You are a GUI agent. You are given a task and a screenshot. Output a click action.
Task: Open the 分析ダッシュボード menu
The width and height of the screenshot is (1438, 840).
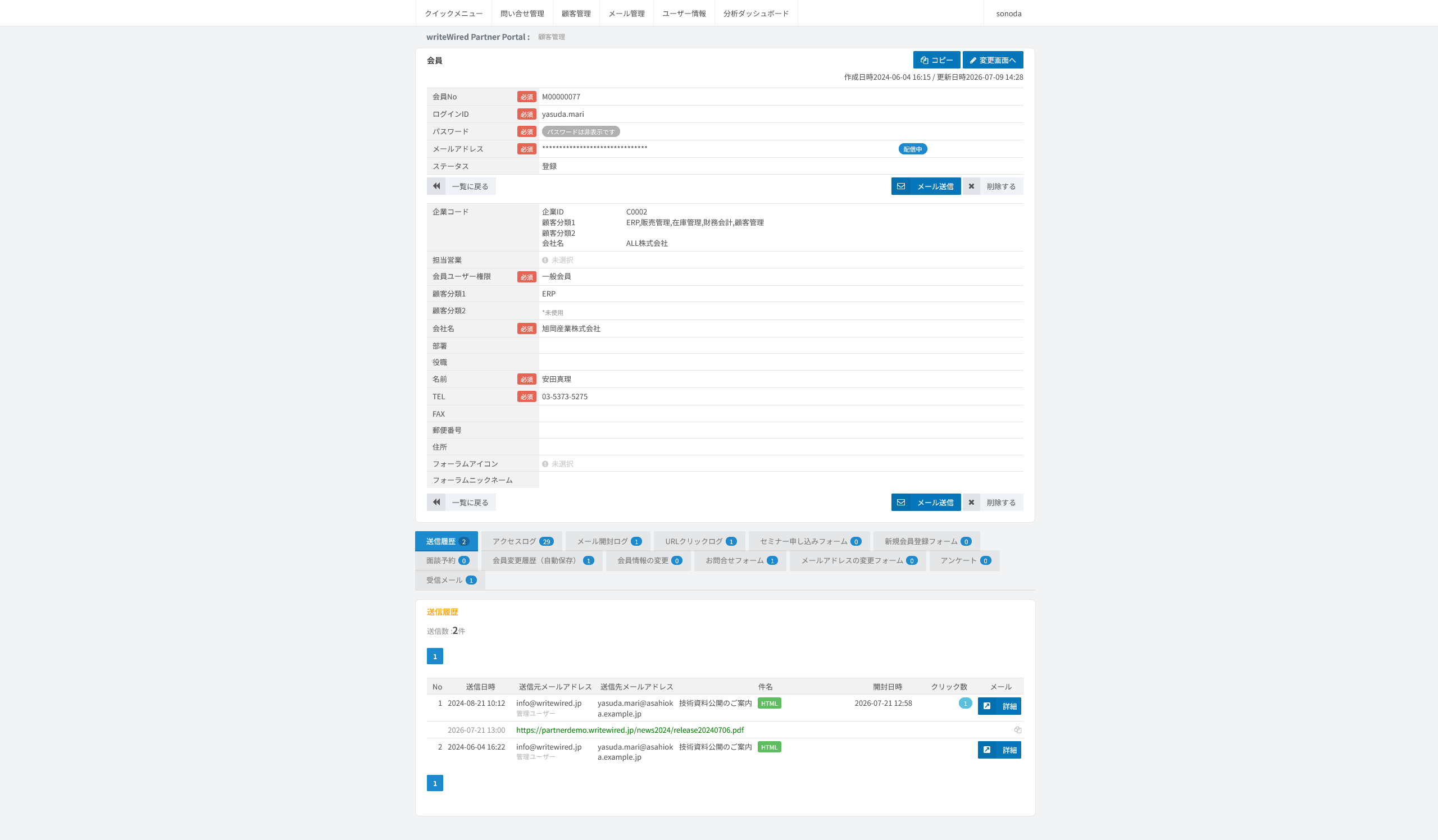[756, 13]
